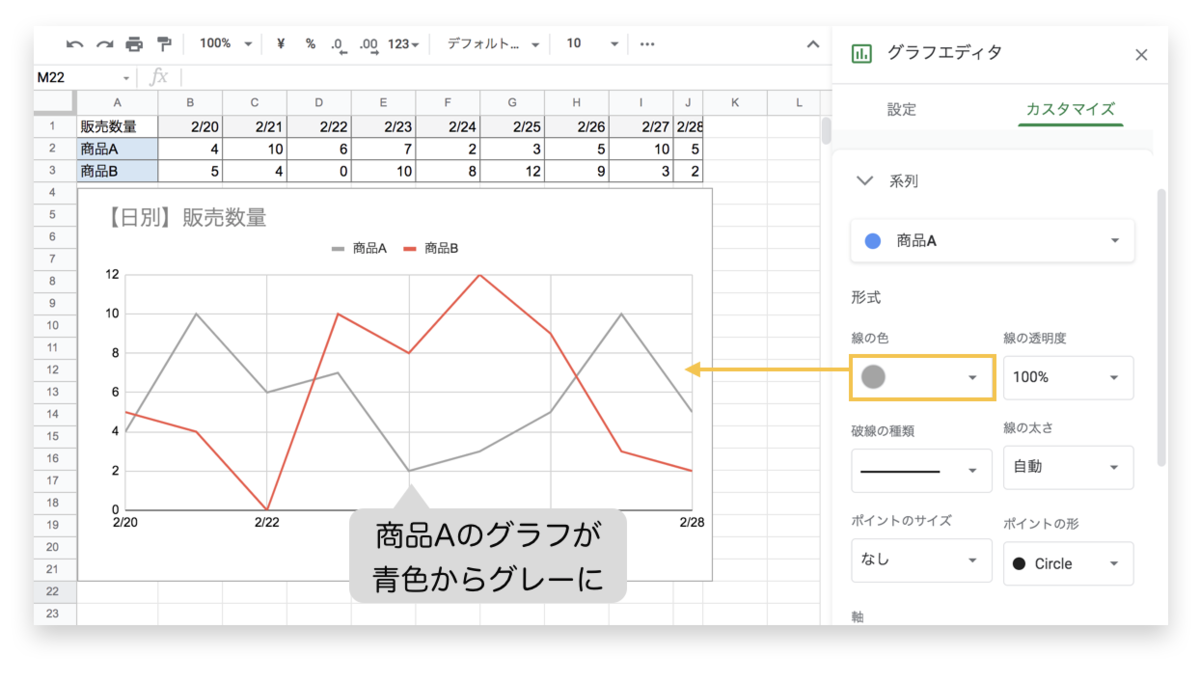Screen dimensions: 1200x683
Task: Apply yen currency format
Action: [x=281, y=44]
